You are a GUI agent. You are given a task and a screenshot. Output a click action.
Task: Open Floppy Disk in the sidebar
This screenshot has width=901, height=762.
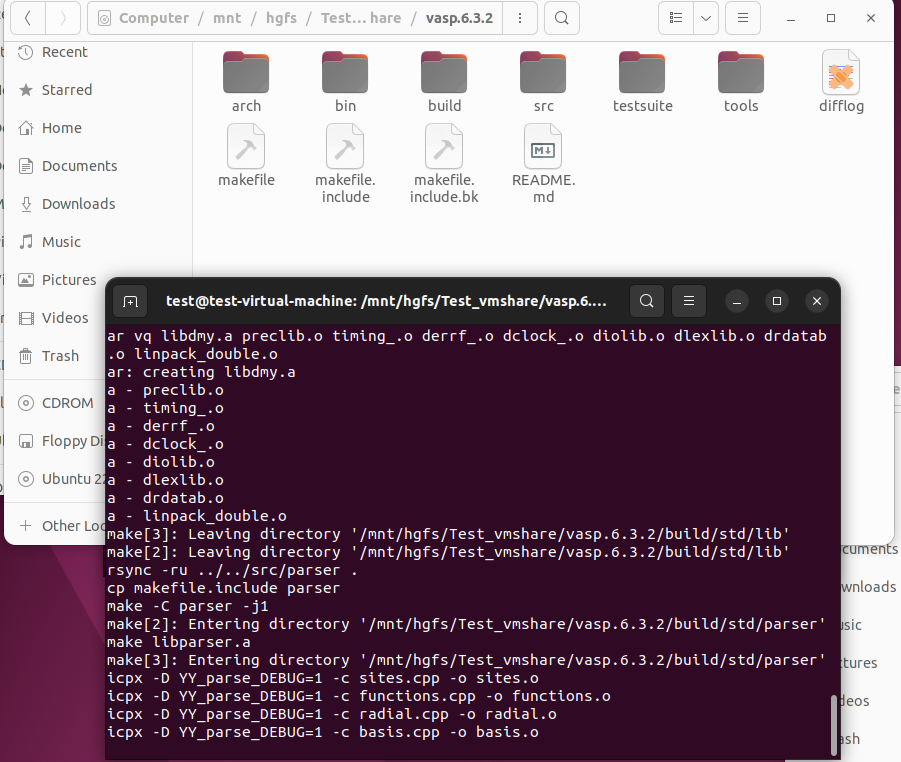coord(61,441)
